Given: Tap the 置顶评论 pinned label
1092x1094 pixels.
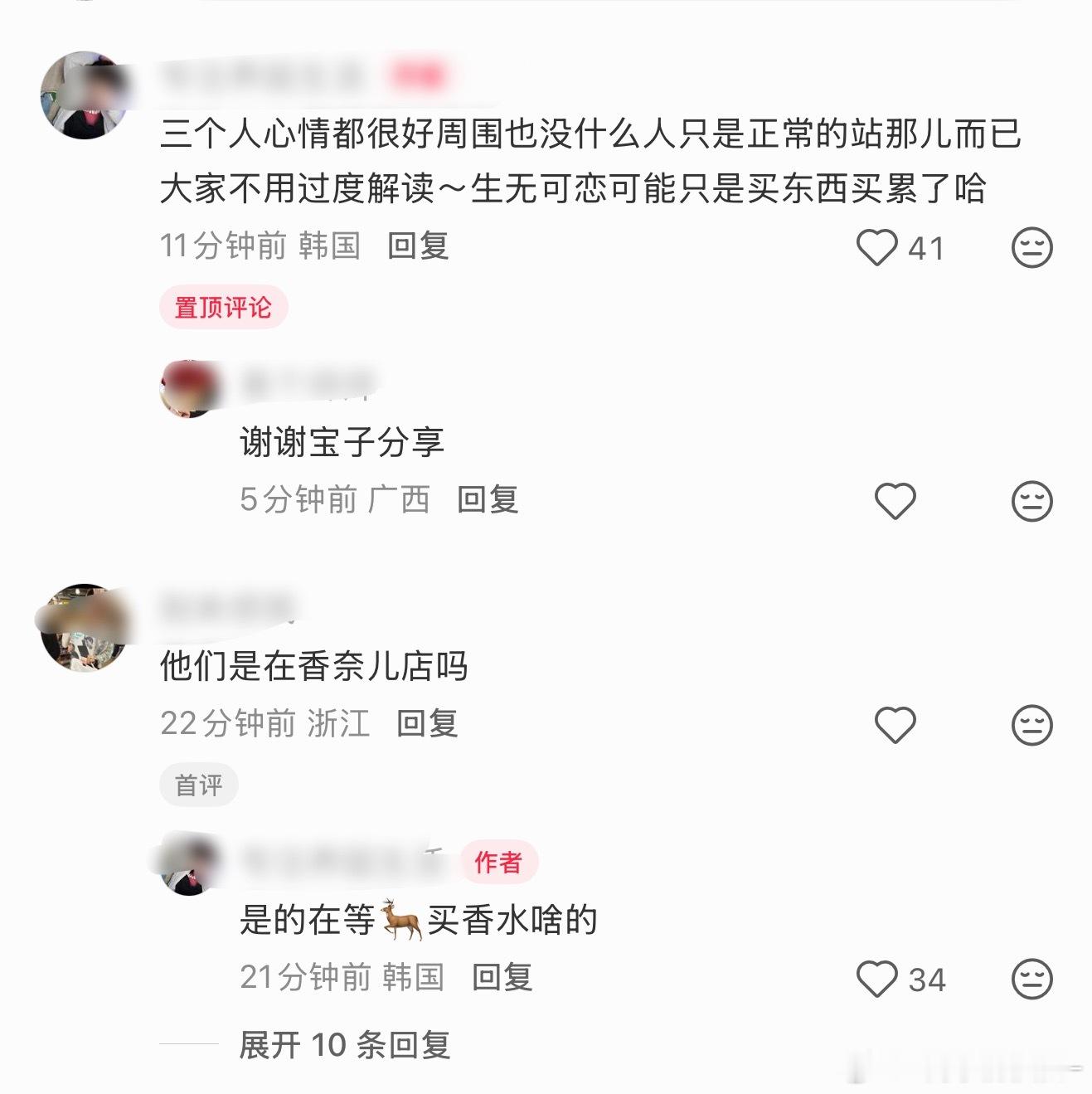Looking at the screenshot, I should (x=223, y=308).
